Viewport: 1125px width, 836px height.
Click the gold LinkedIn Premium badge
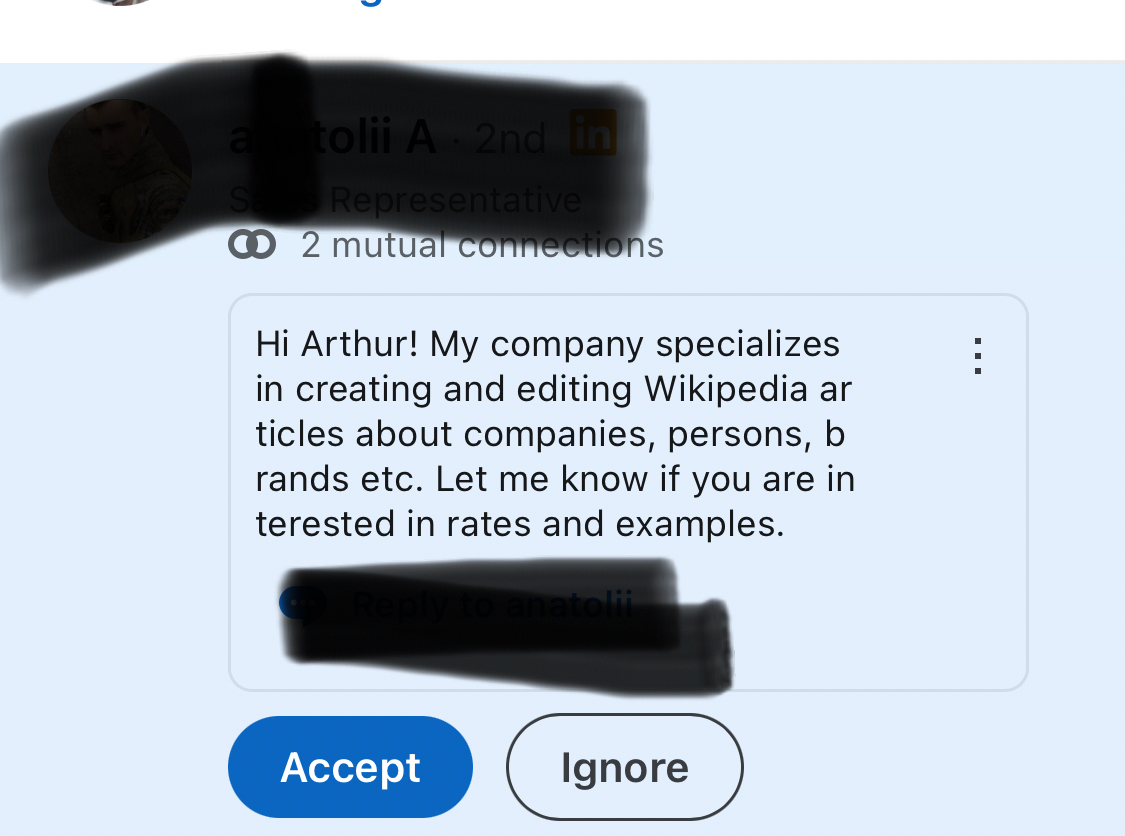pyautogui.click(x=592, y=133)
